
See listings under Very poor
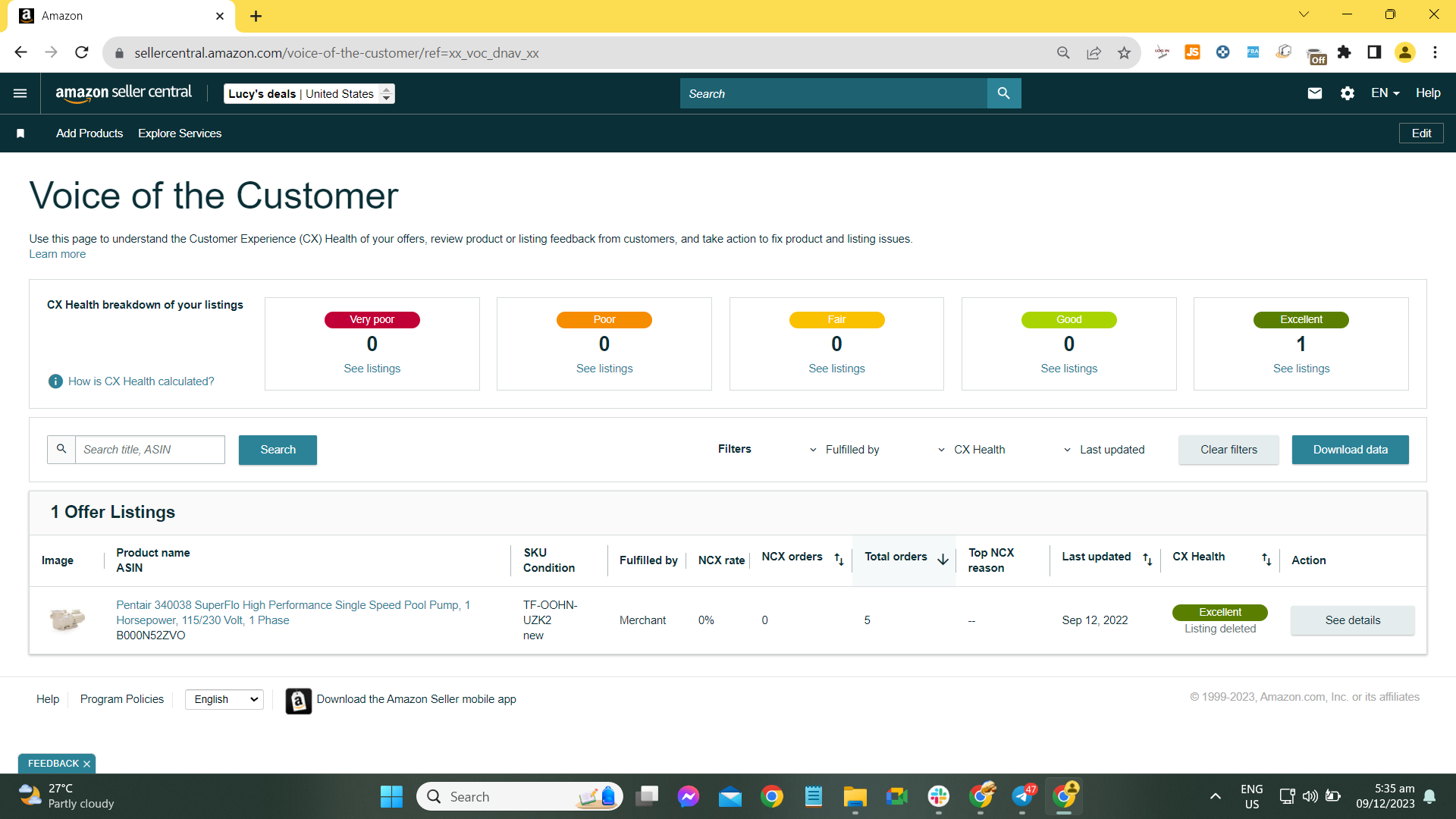pos(372,369)
